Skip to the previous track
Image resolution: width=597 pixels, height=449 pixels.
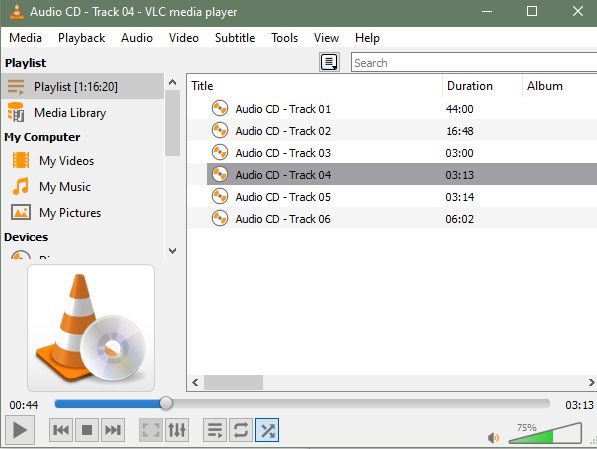[x=61, y=430]
